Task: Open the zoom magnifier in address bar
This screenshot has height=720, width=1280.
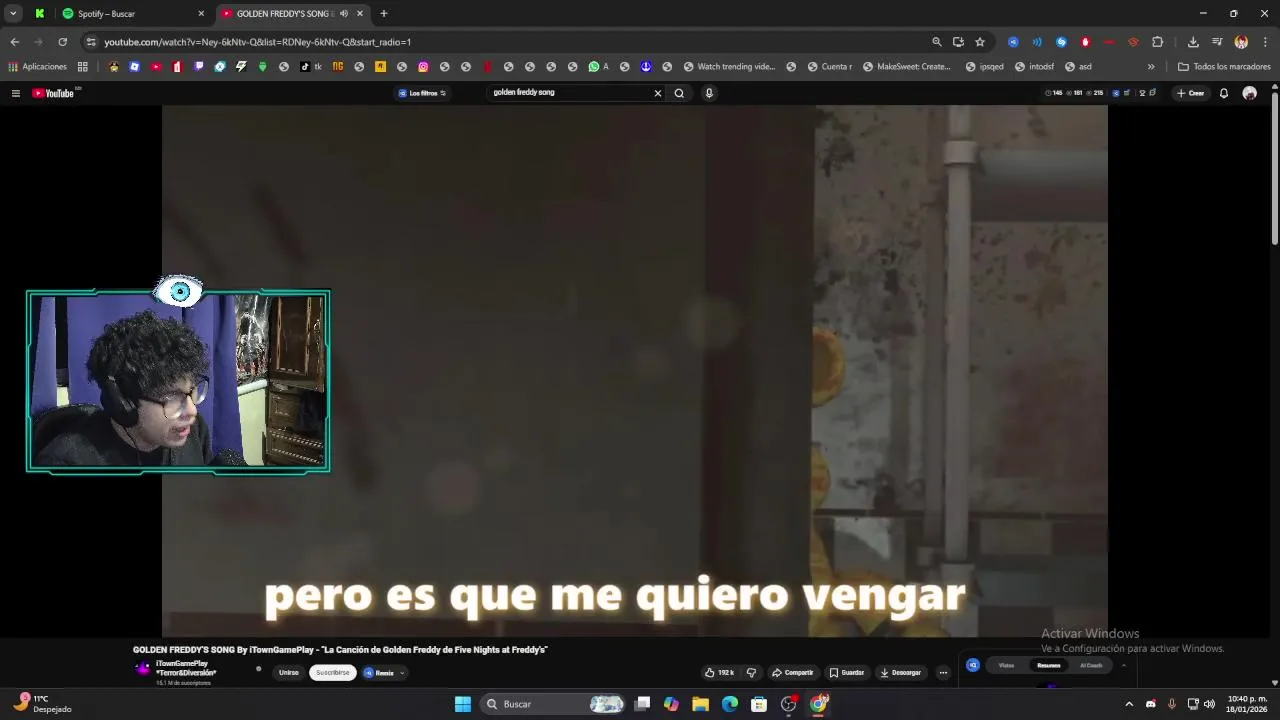Action: click(936, 42)
